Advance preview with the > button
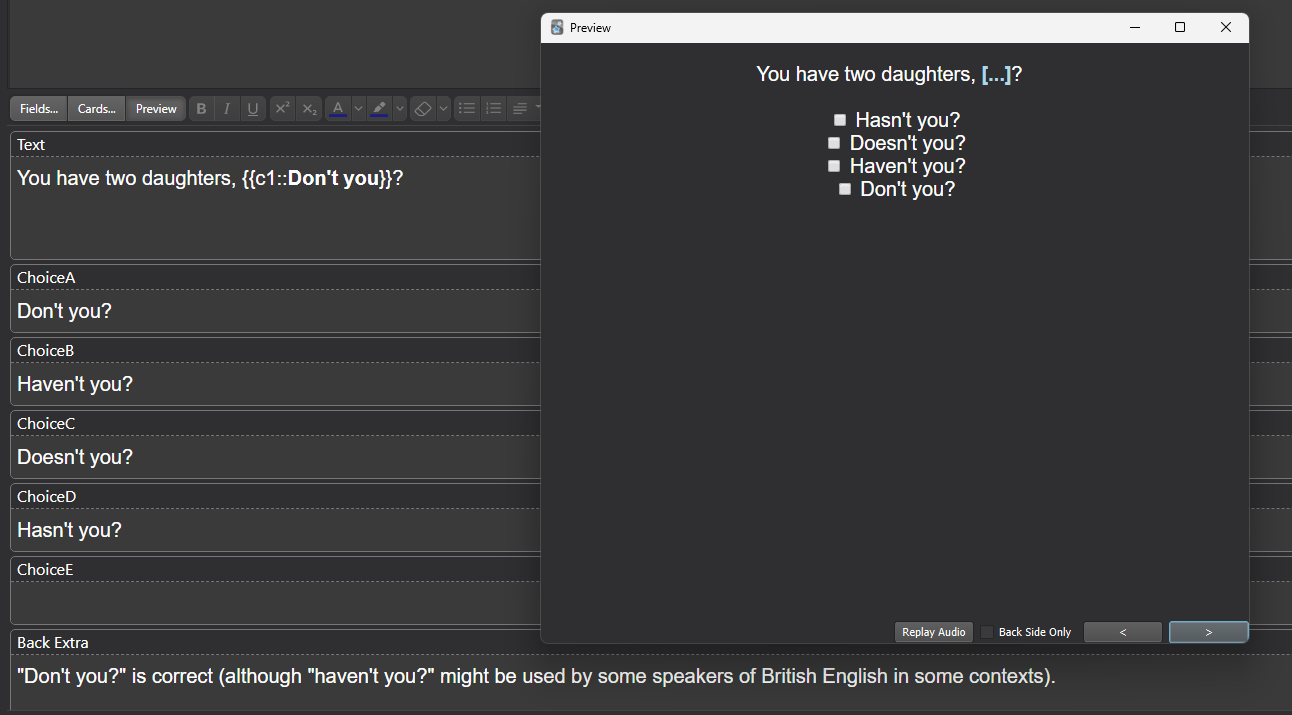This screenshot has width=1292, height=715. tap(1208, 632)
